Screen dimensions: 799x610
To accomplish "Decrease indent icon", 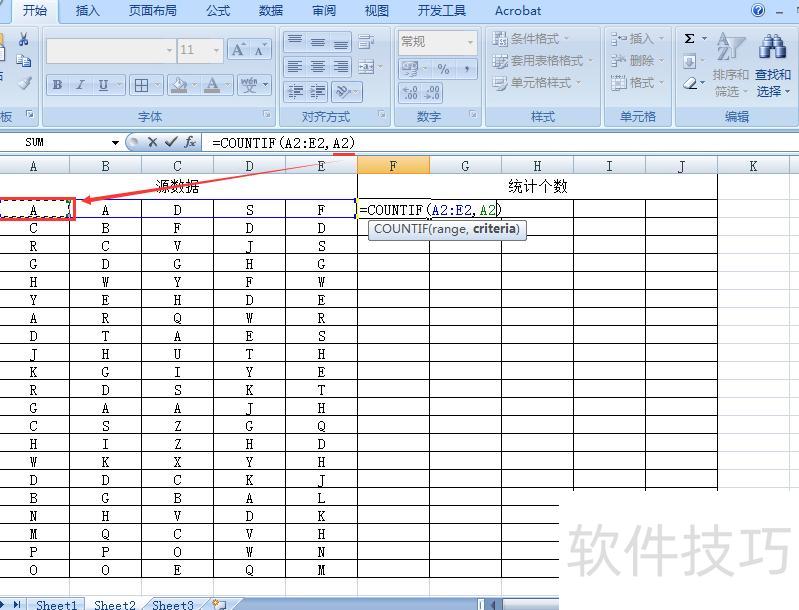I will point(295,92).
